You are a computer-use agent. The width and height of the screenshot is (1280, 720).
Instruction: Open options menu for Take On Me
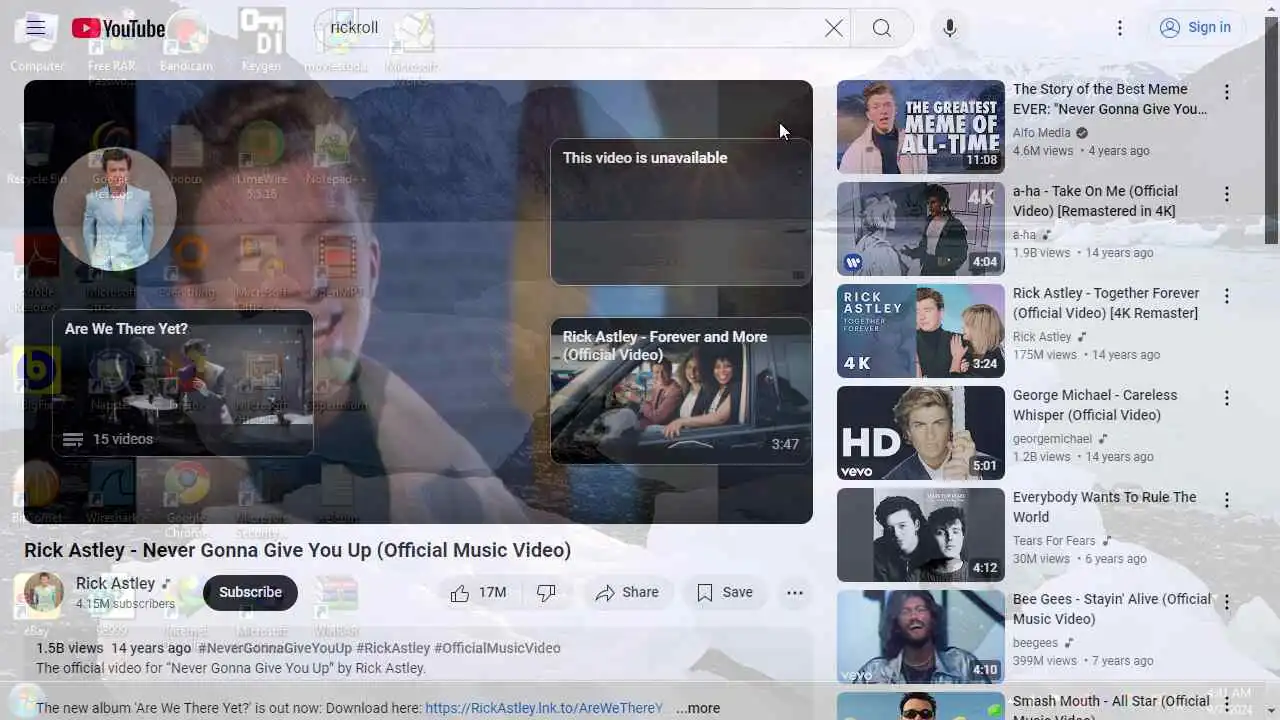[1227, 194]
